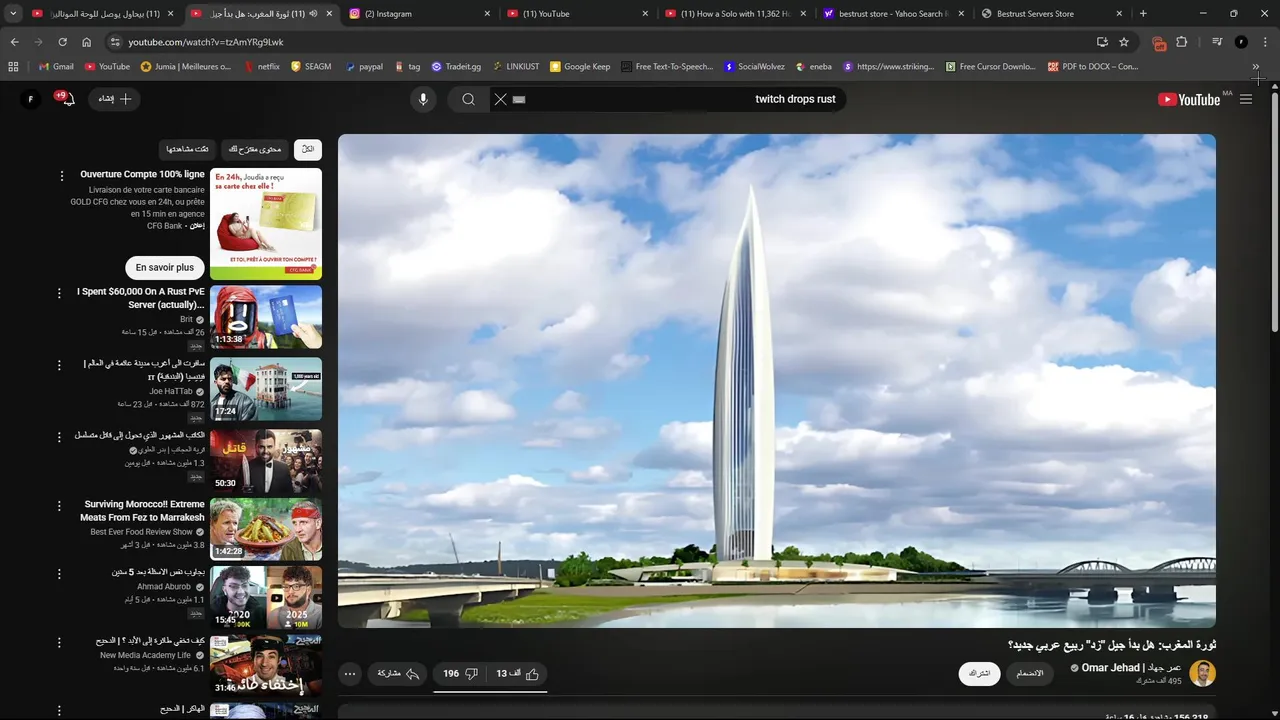This screenshot has height=720, width=1280.
Task: Open options for New Media Academy video
Action: tap(60, 642)
